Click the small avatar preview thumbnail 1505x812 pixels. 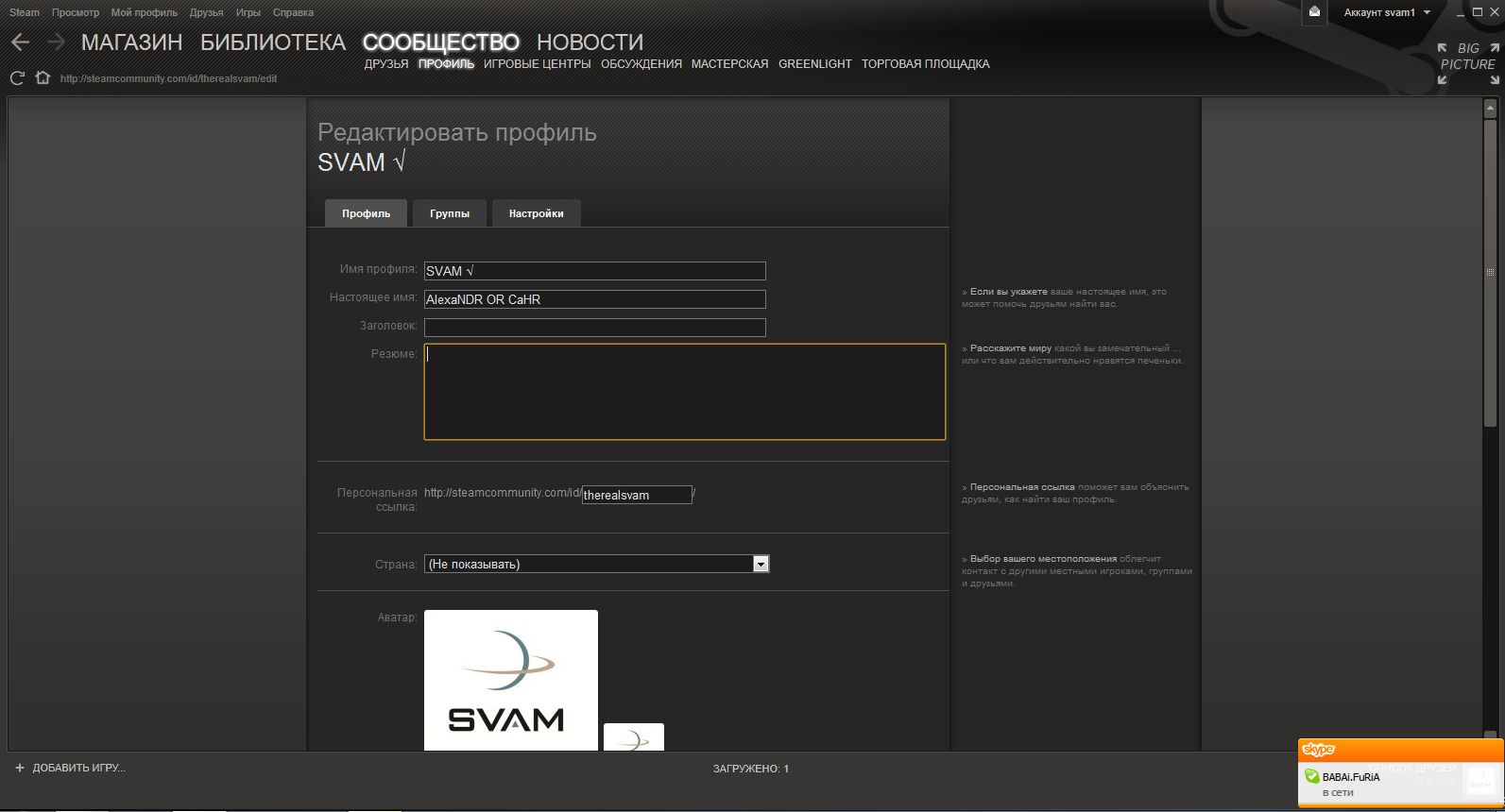pos(634,737)
